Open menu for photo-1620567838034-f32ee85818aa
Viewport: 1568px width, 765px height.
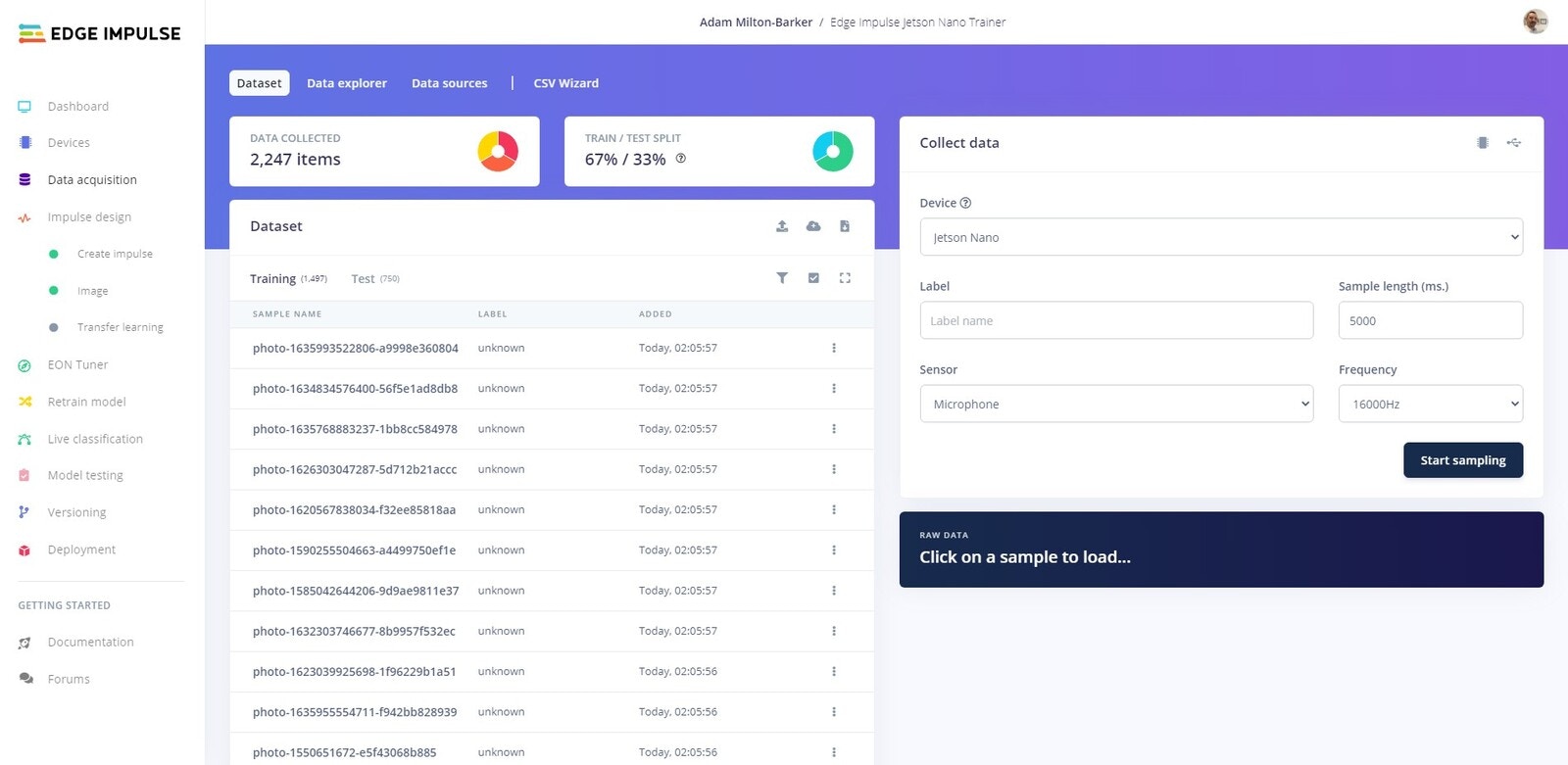click(x=834, y=509)
